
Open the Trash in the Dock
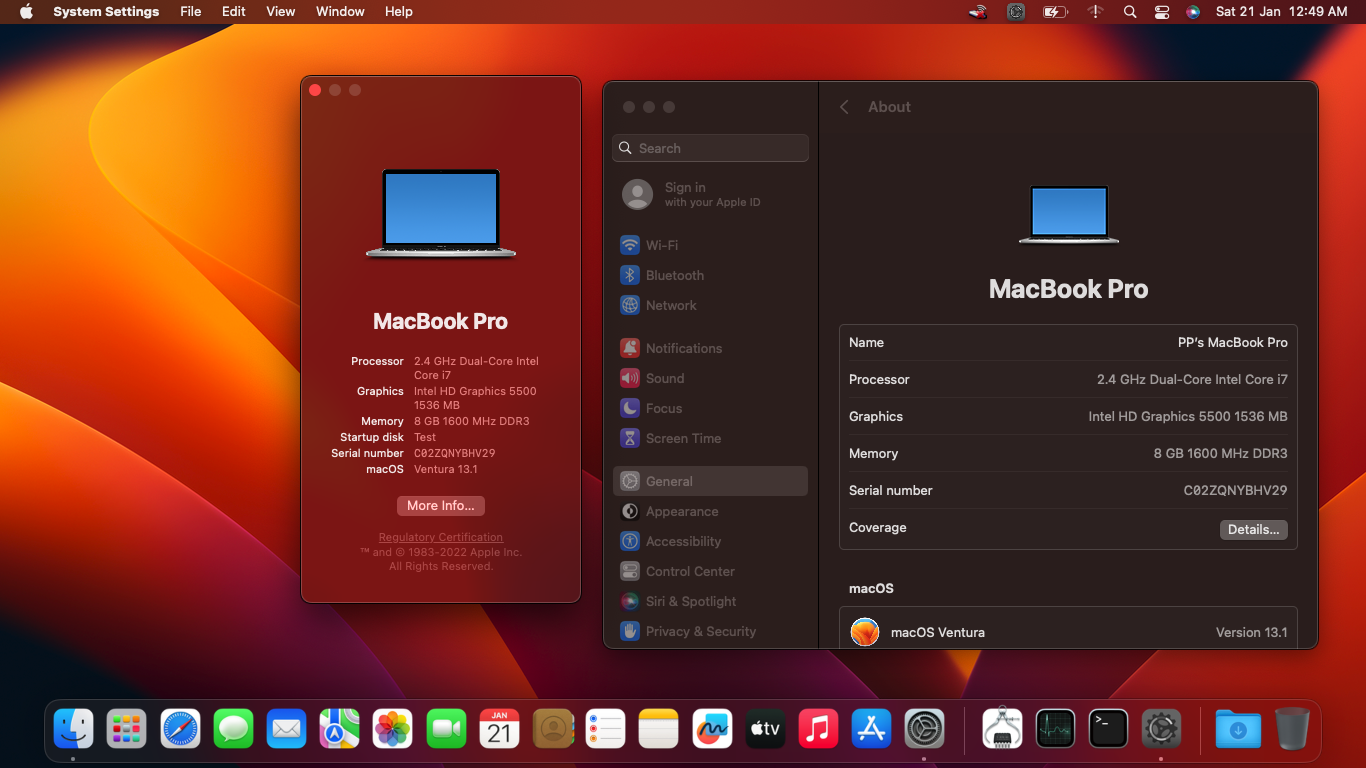click(x=1292, y=729)
